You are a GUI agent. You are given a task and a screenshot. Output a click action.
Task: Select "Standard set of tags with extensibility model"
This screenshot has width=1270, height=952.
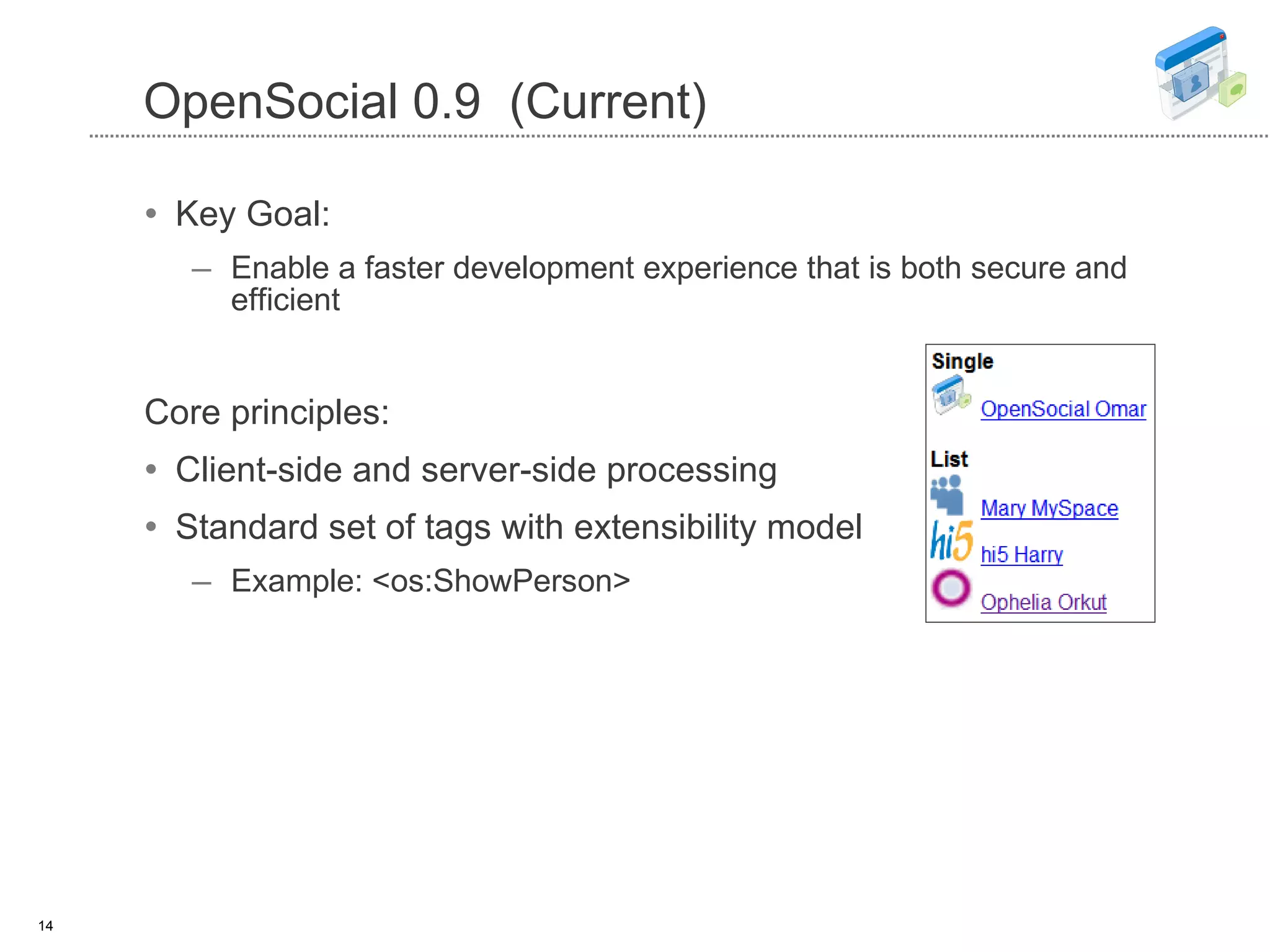518,527
